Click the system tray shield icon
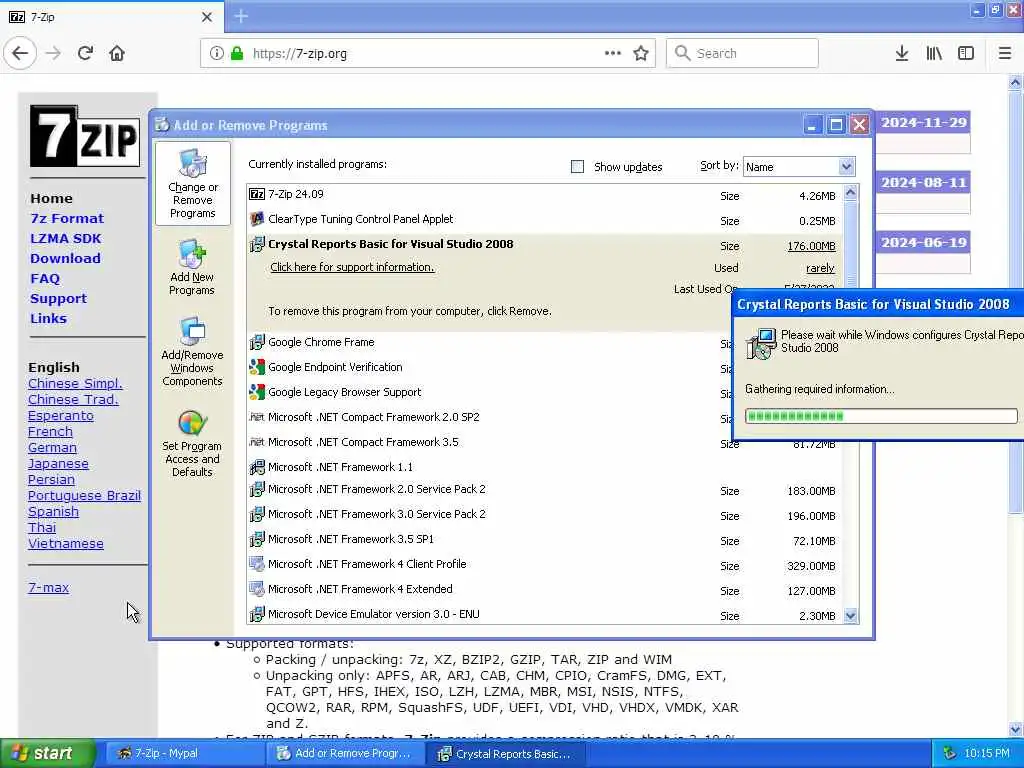Viewport: 1024px width, 768px height. point(950,754)
